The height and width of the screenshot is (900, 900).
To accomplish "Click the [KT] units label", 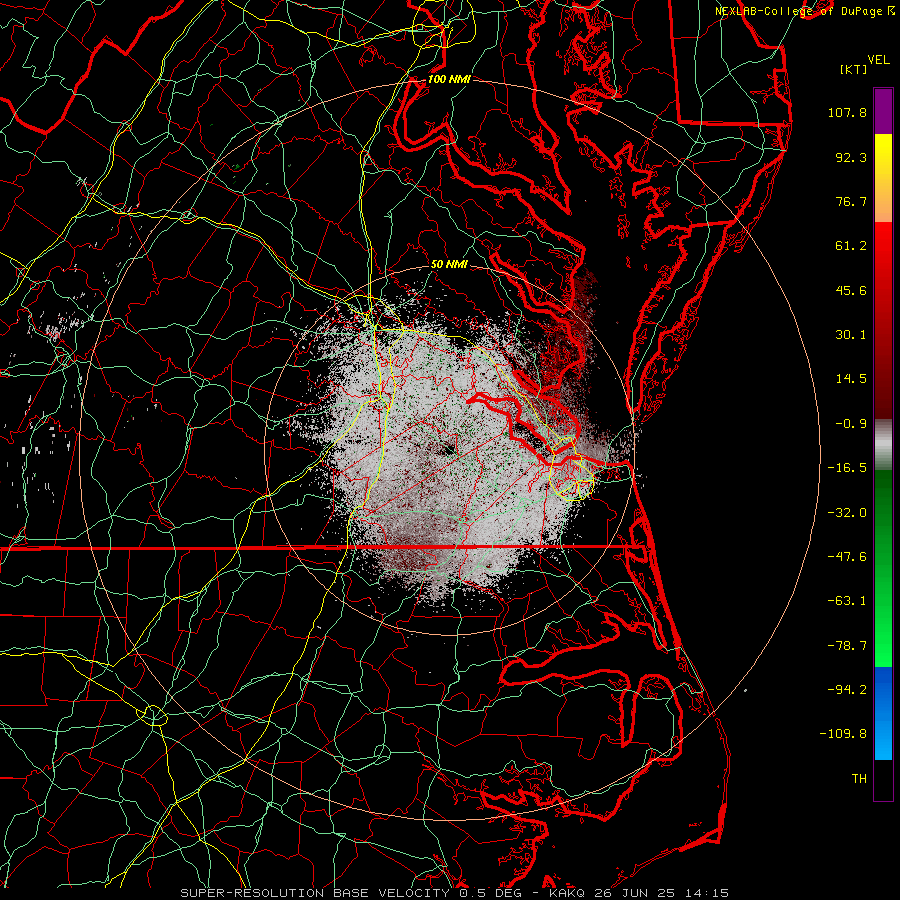I will click(x=854, y=69).
